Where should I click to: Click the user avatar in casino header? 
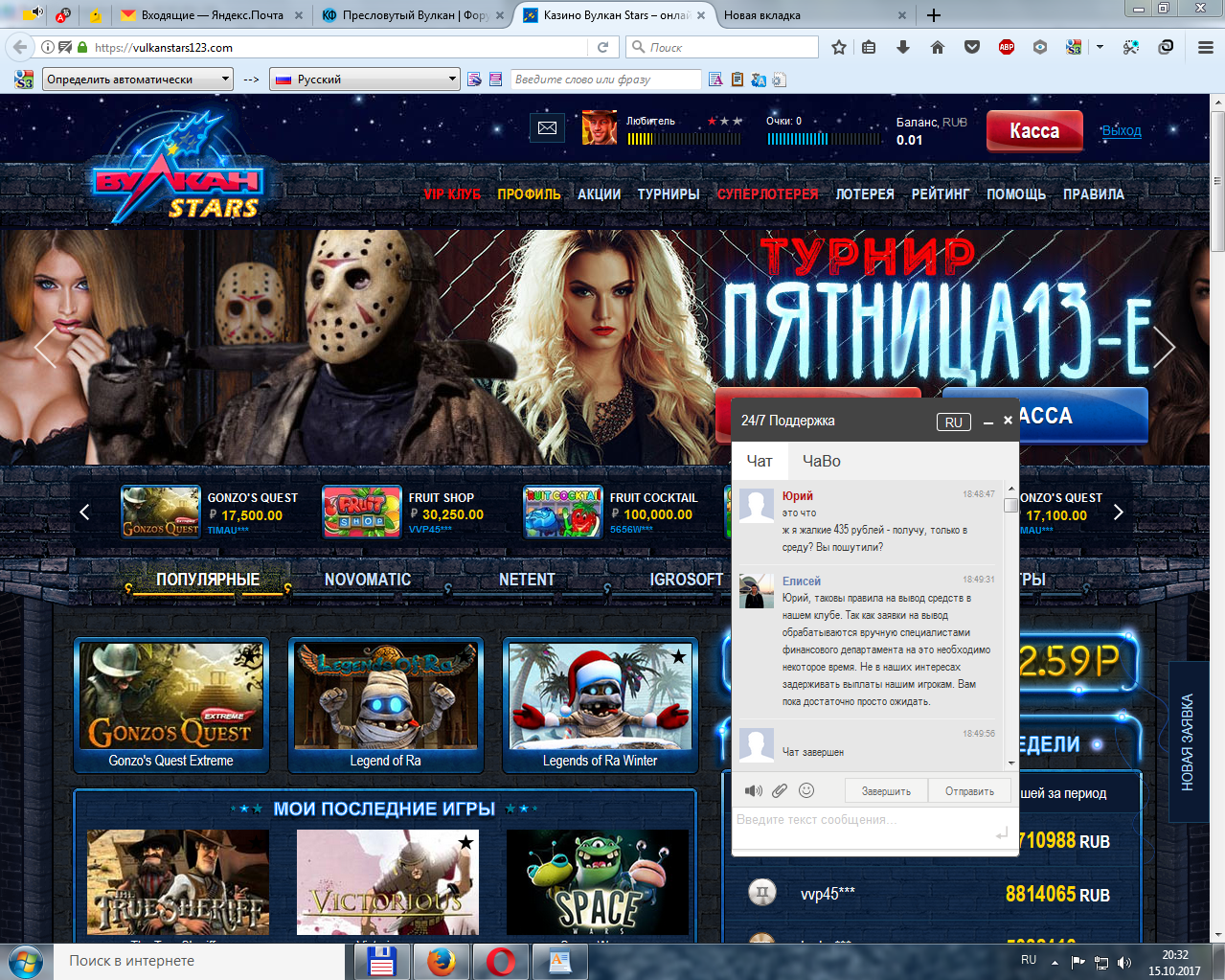pos(600,127)
